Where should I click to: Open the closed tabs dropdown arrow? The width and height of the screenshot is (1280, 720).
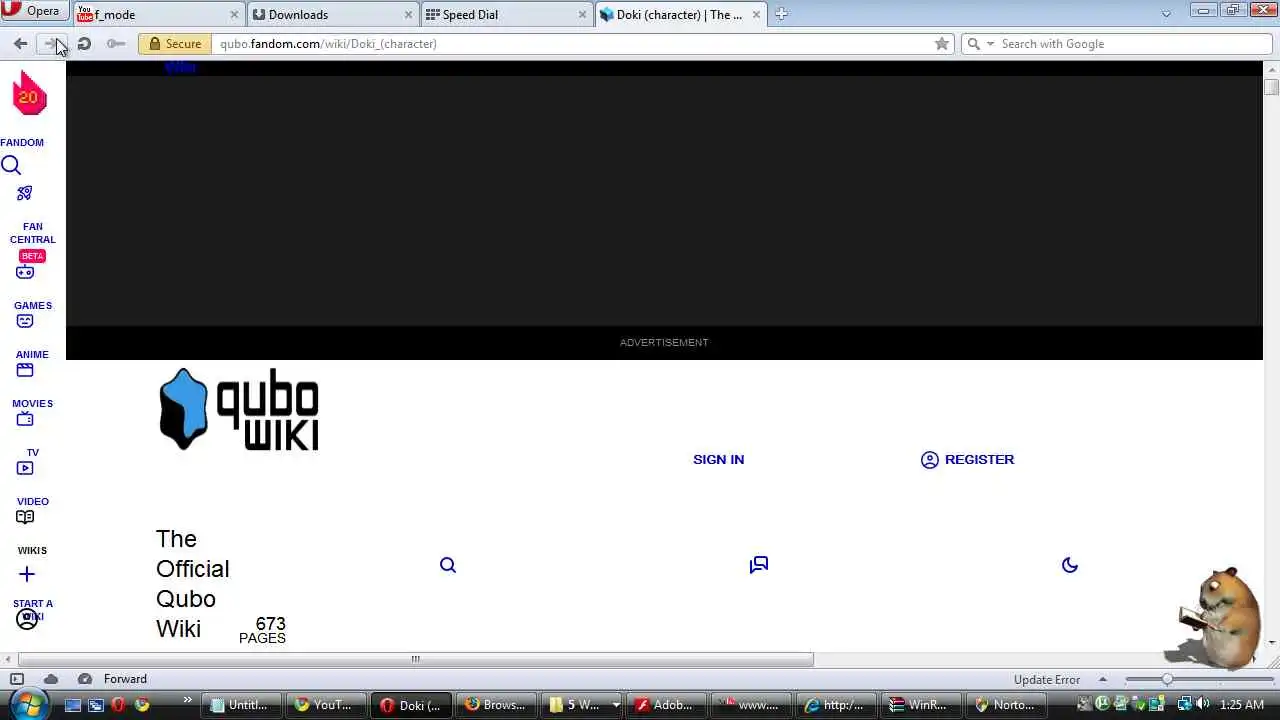pyautogui.click(x=1166, y=14)
